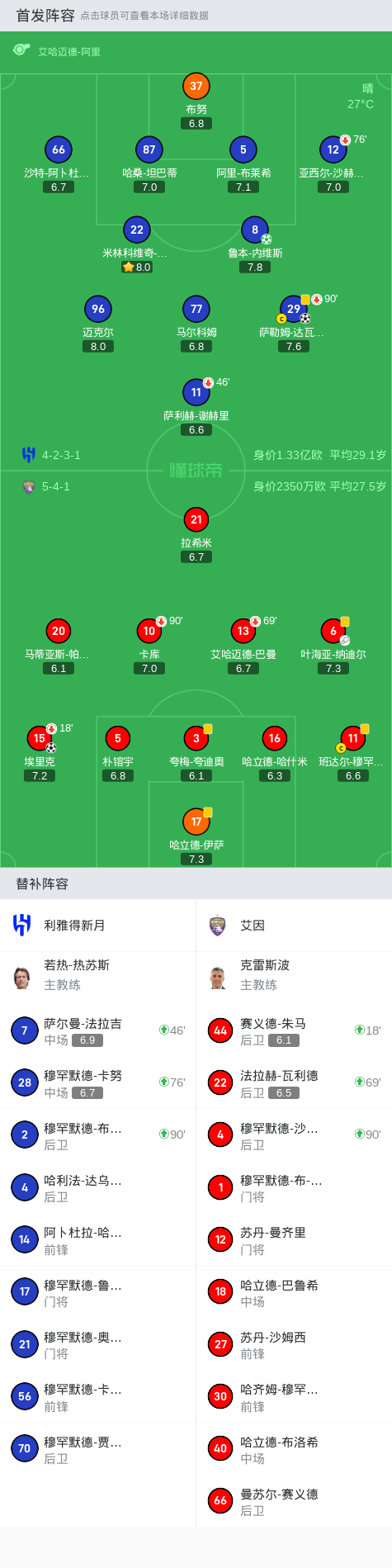The width and height of the screenshot is (392, 1568).
Task: Tap goalkeeper Bounou's number 37 badge
Action: (x=196, y=86)
